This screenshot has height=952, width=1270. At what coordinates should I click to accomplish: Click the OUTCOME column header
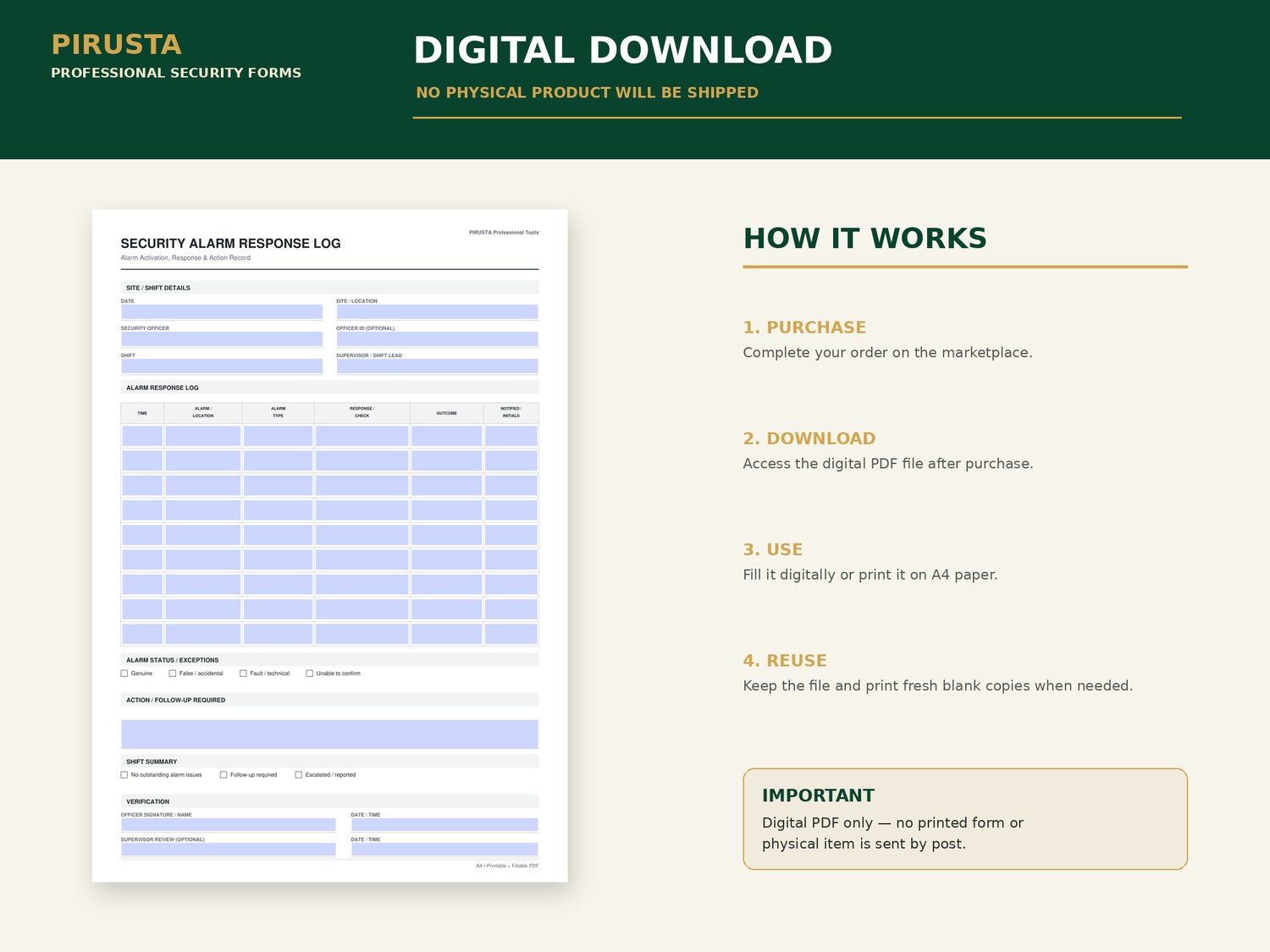(447, 413)
